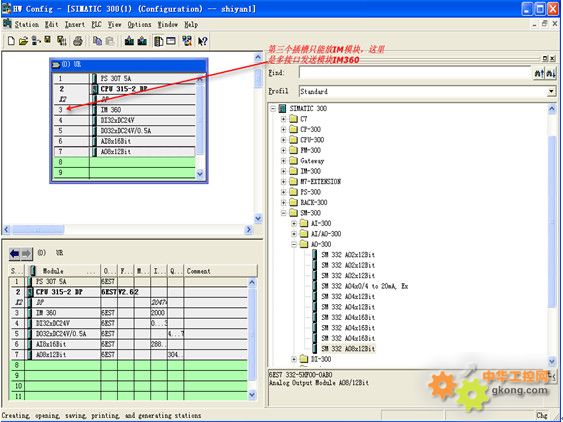Select CPU 315-2 DP in rack window
This screenshot has height=422, width=563.
coord(124,89)
